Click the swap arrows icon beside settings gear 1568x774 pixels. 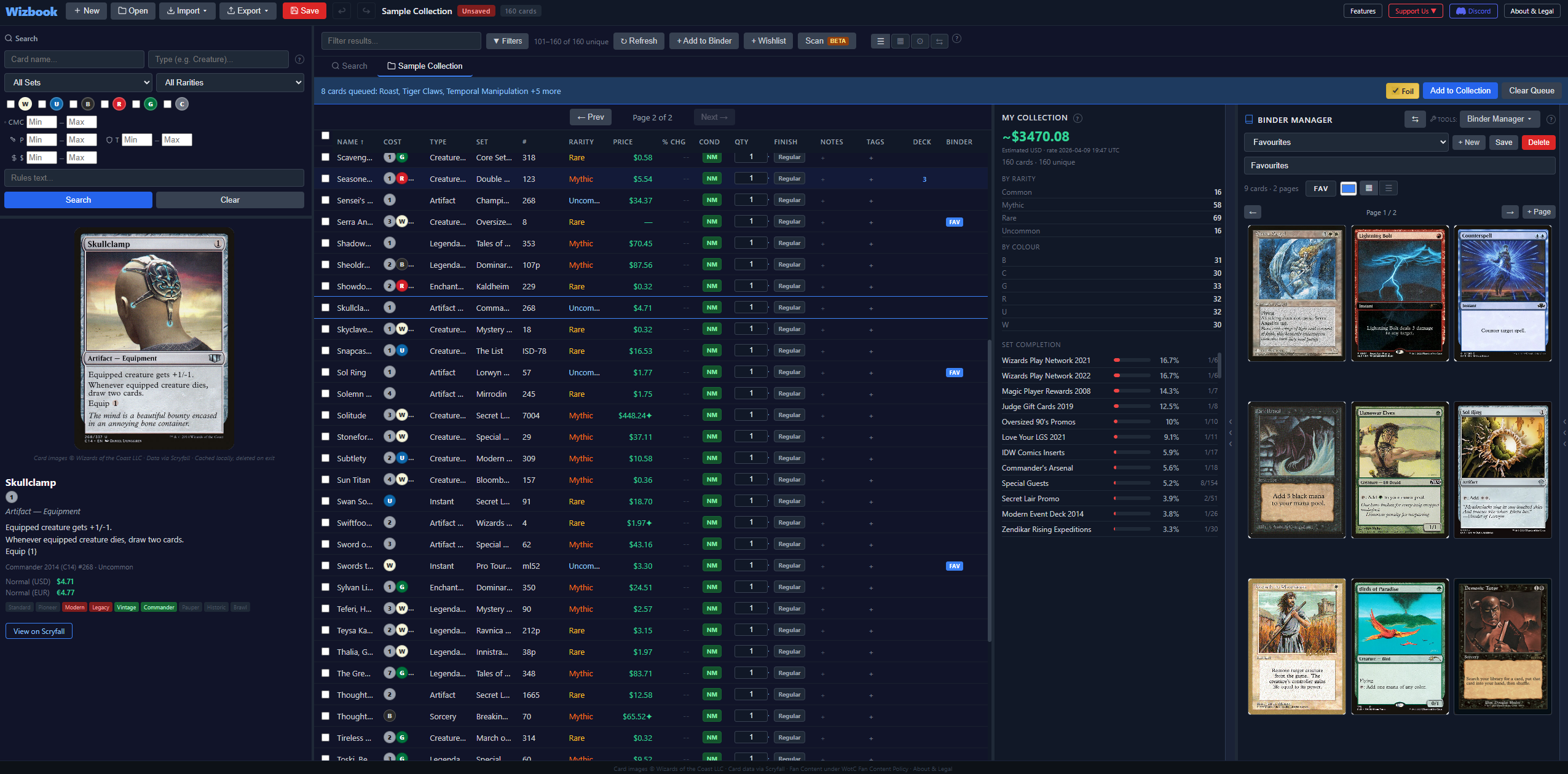click(x=939, y=41)
